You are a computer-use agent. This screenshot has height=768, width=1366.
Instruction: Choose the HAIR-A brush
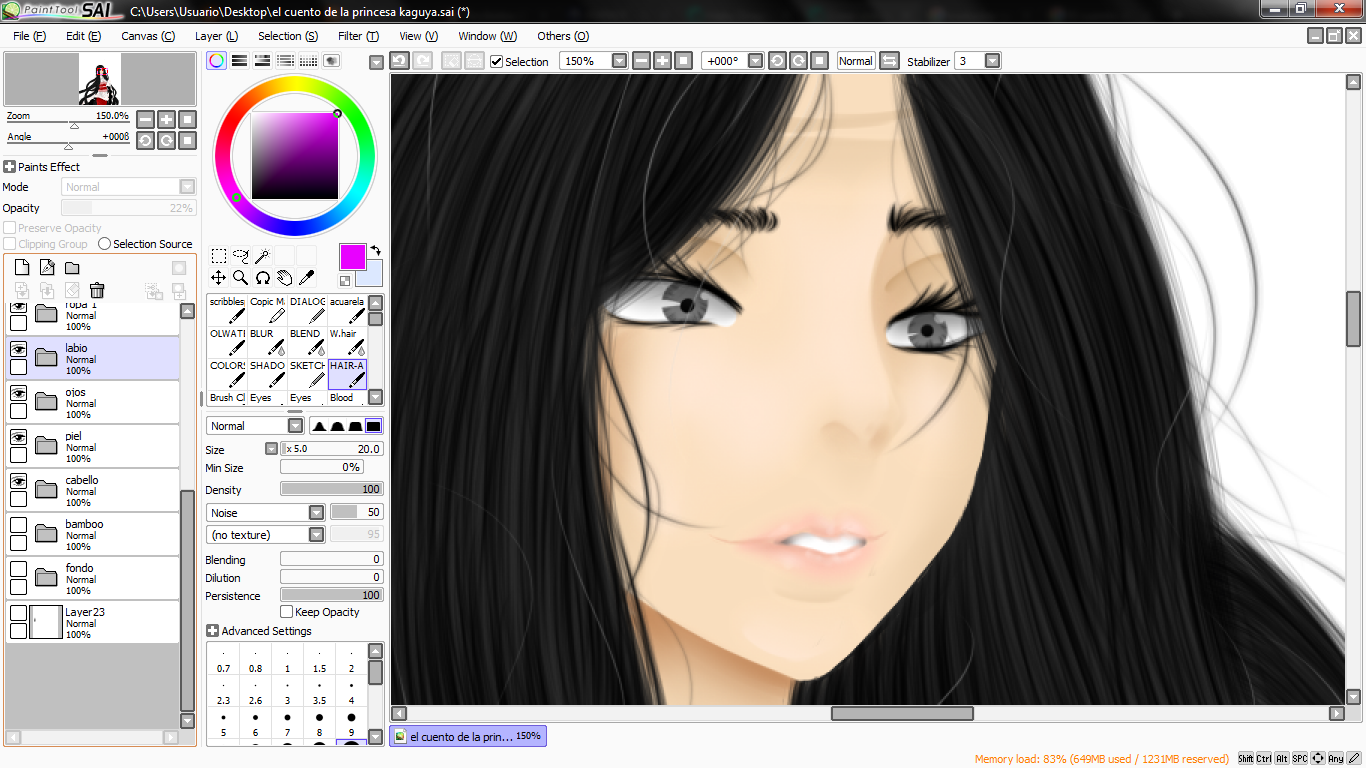[347, 374]
